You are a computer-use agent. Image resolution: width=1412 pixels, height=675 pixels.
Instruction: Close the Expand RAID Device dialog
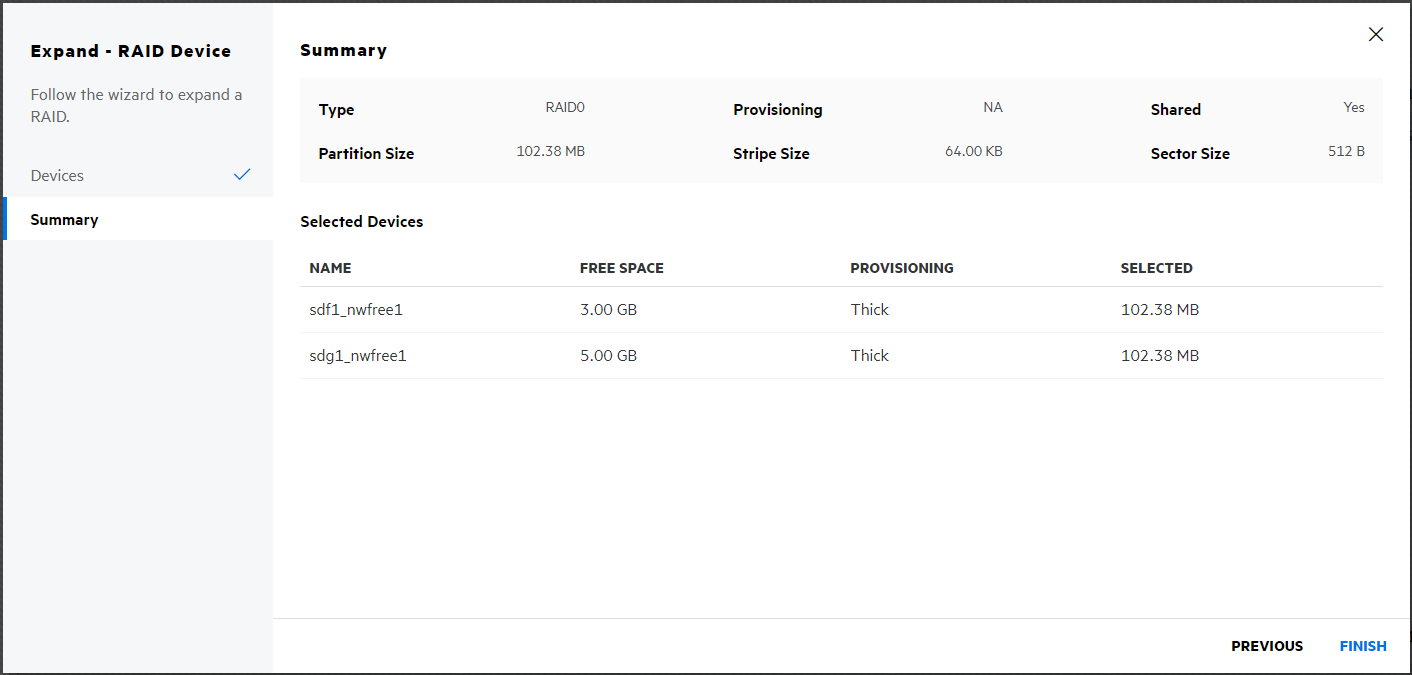(x=1375, y=35)
